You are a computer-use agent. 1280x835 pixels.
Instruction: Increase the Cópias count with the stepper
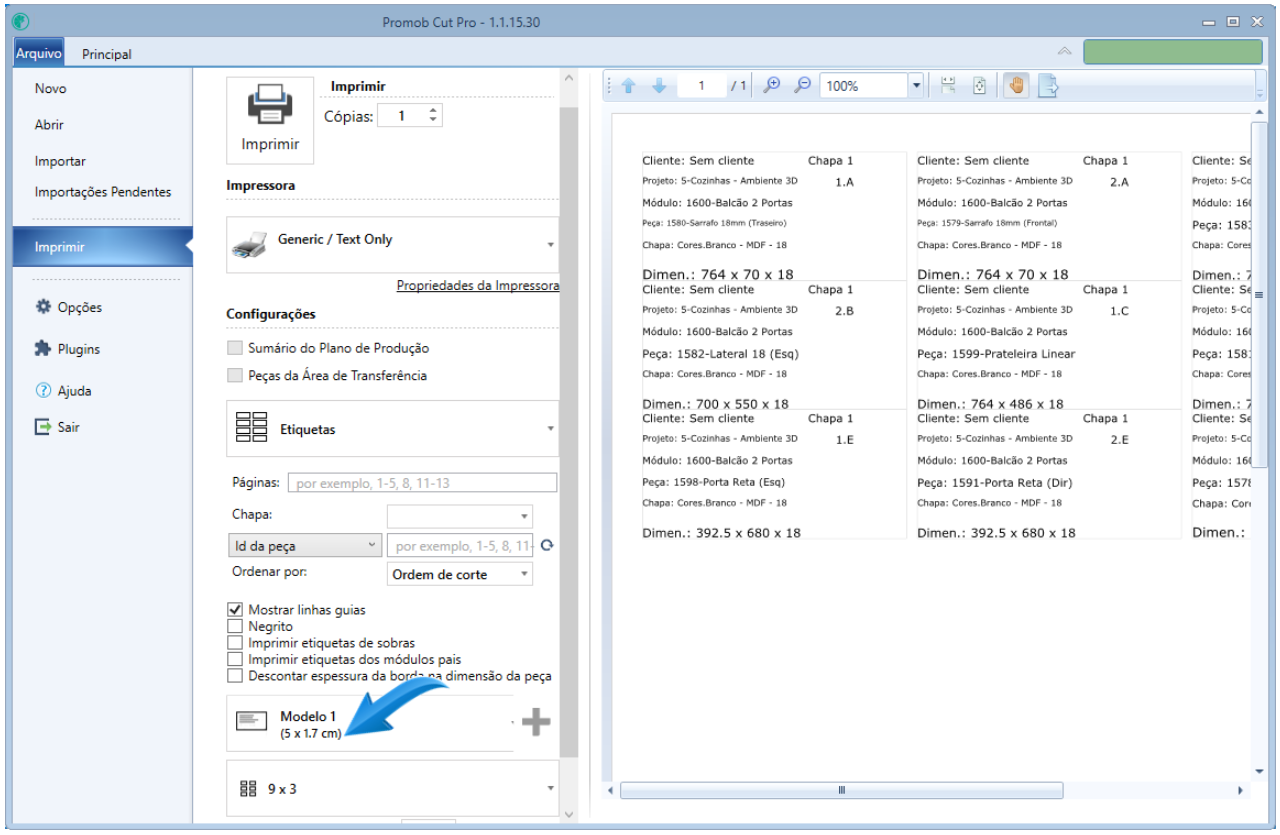(x=433, y=111)
